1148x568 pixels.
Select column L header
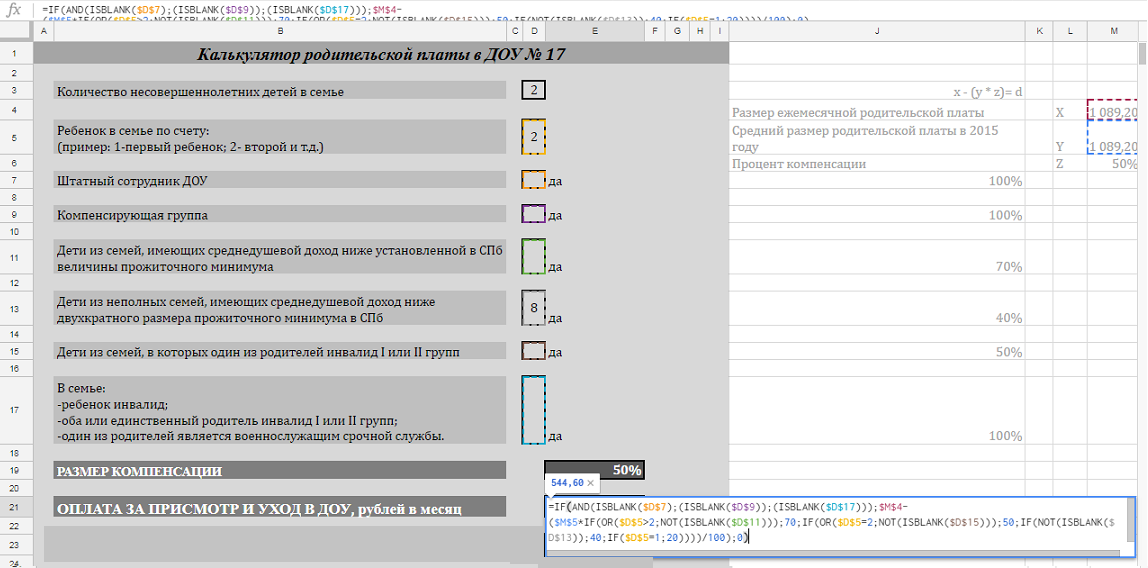[x=1070, y=31]
